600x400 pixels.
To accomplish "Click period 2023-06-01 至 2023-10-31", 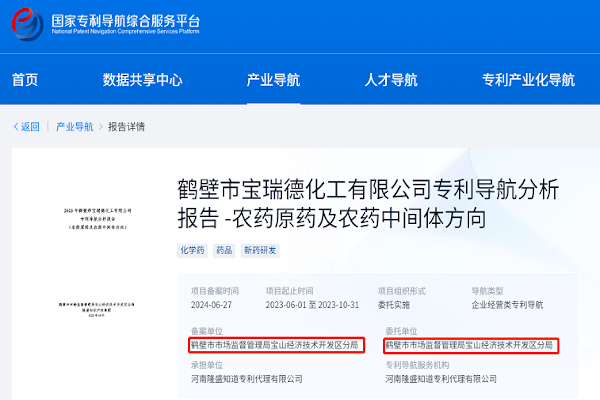I will pos(312,305).
